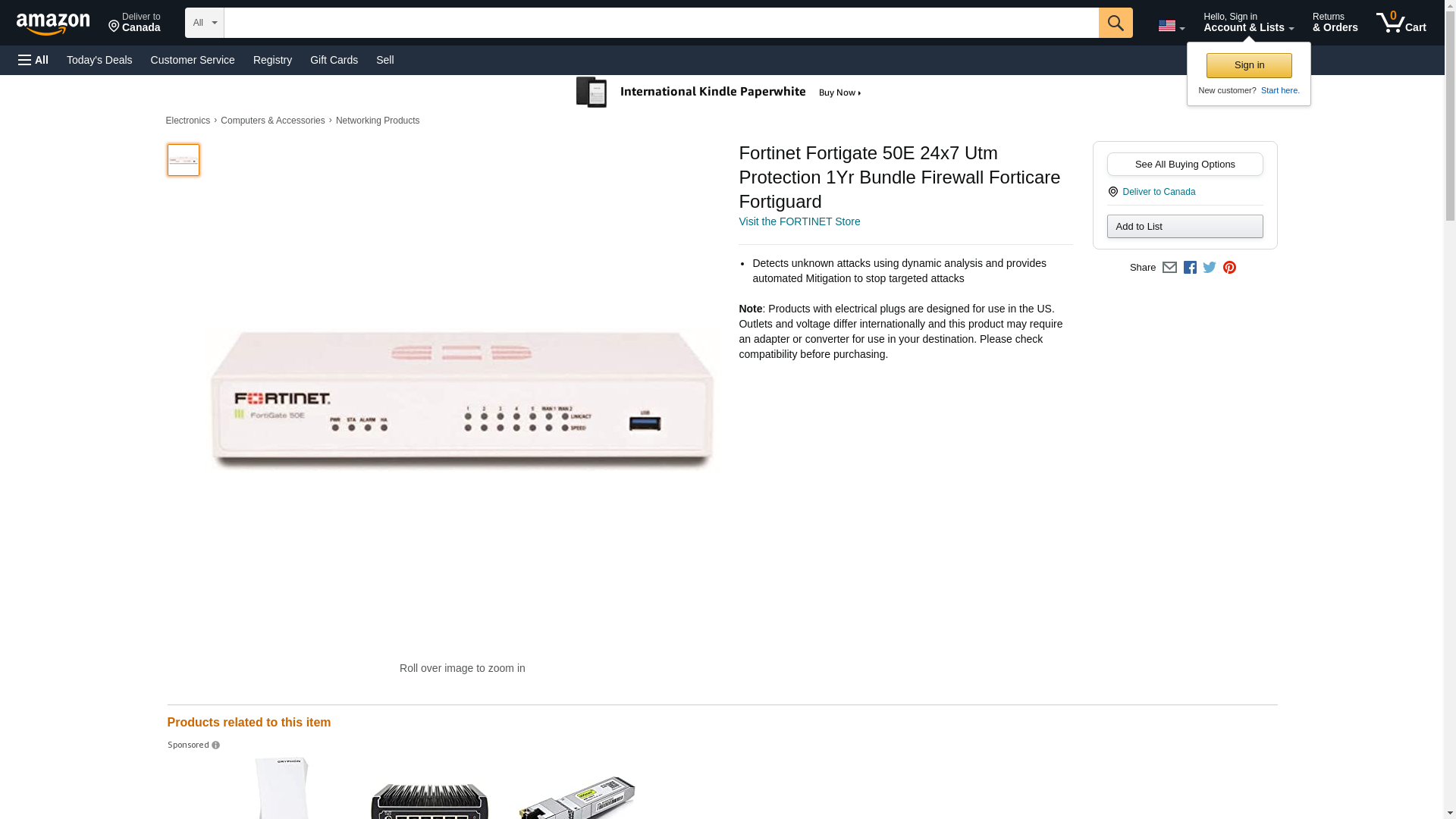Click the search magnifier button
The image size is (1456, 819).
click(x=1115, y=23)
